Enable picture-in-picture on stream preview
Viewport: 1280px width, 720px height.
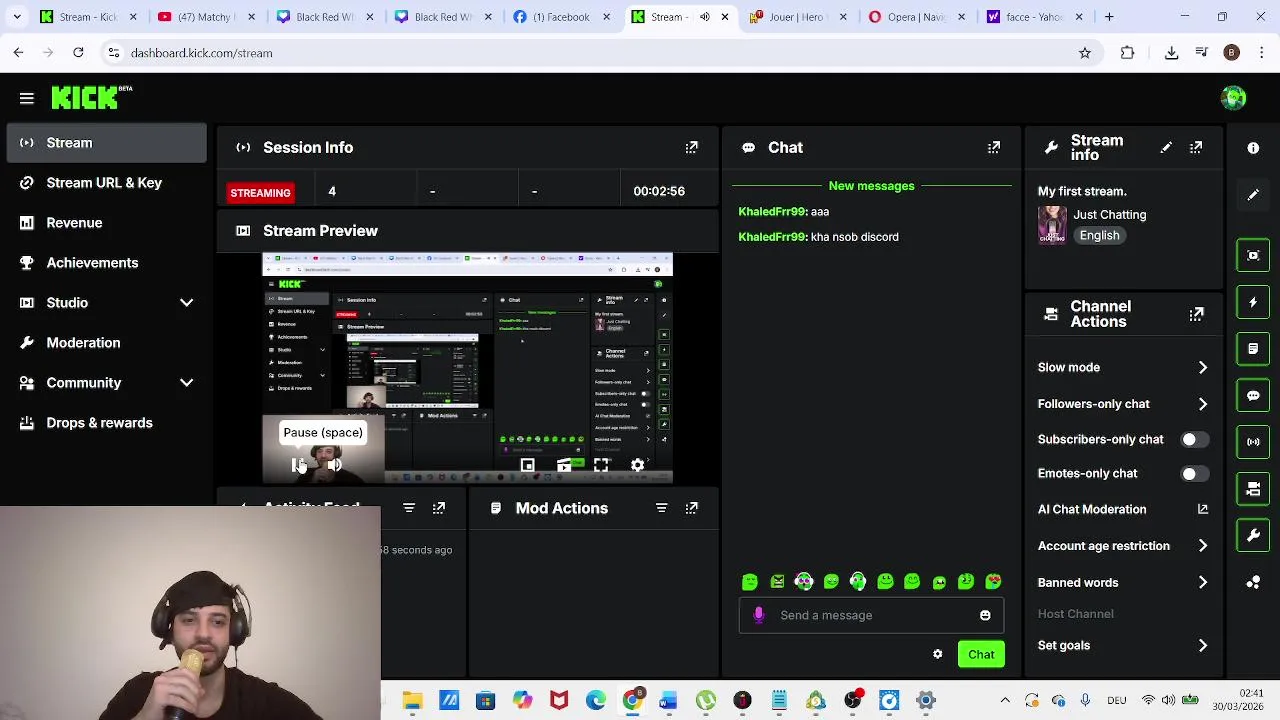(x=527, y=465)
